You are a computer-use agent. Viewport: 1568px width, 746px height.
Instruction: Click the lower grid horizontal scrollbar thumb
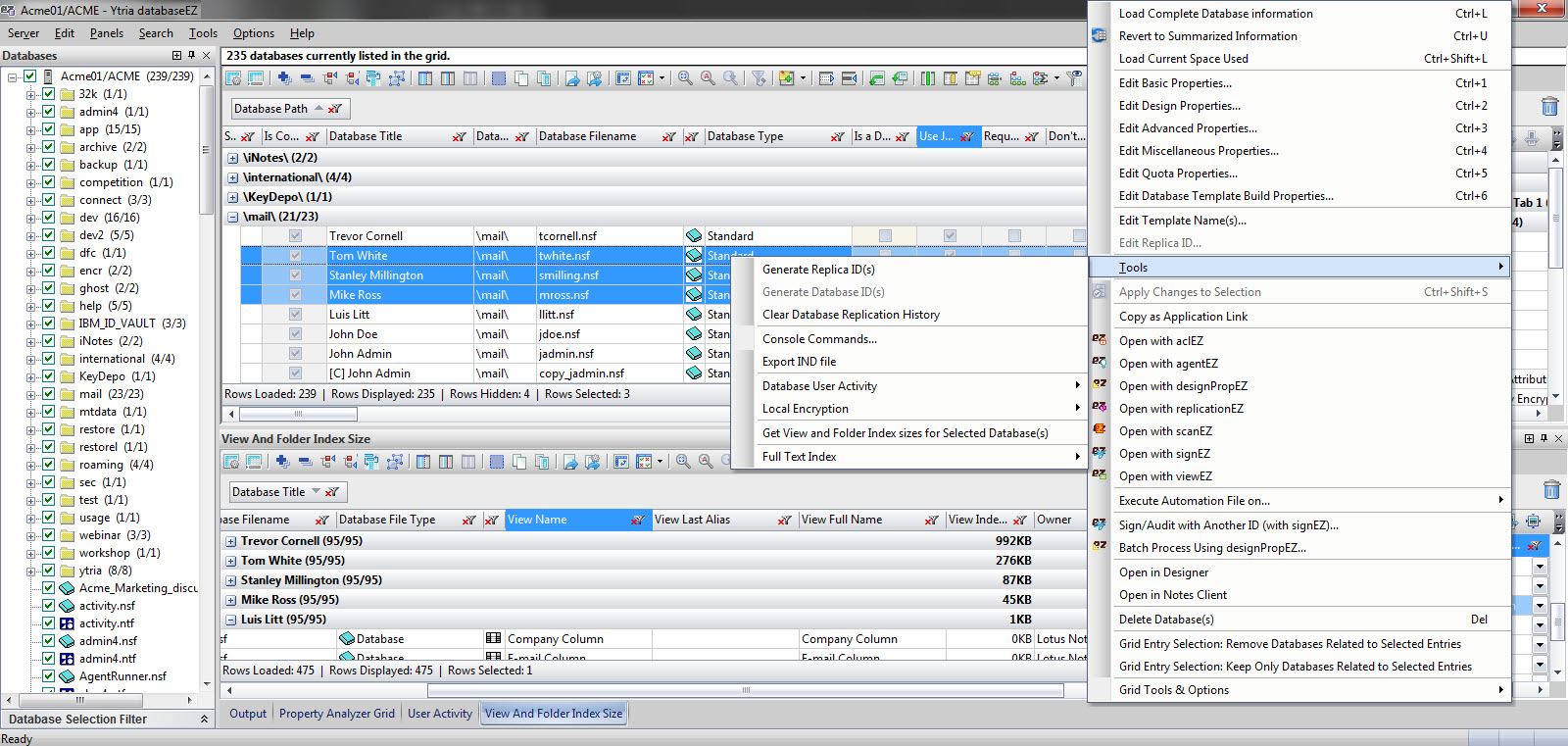click(x=745, y=690)
